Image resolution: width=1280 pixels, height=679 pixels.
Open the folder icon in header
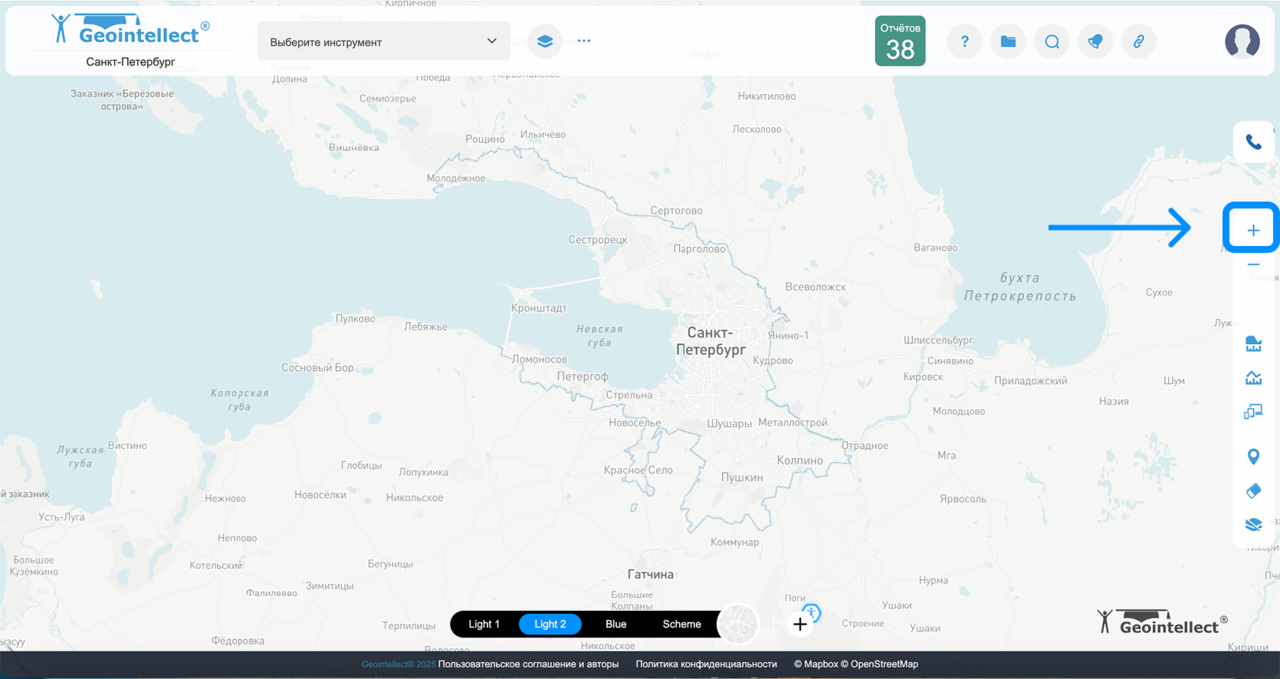point(1008,42)
